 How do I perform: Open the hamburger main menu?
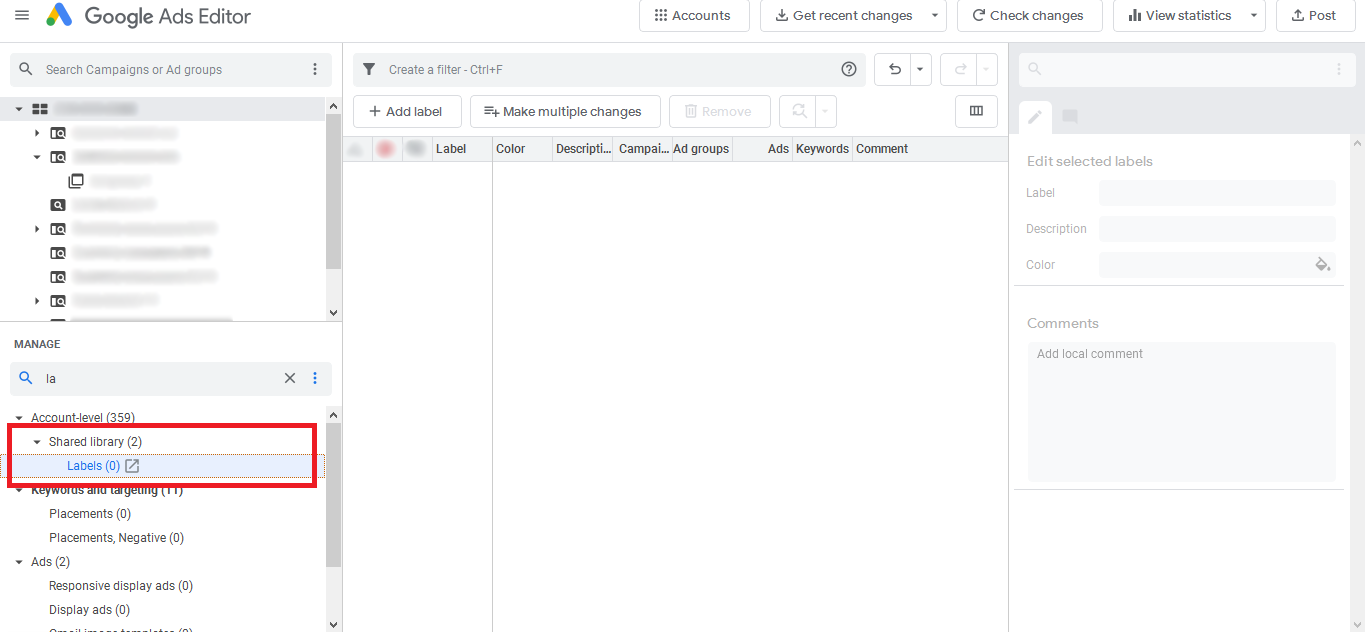(x=22, y=16)
